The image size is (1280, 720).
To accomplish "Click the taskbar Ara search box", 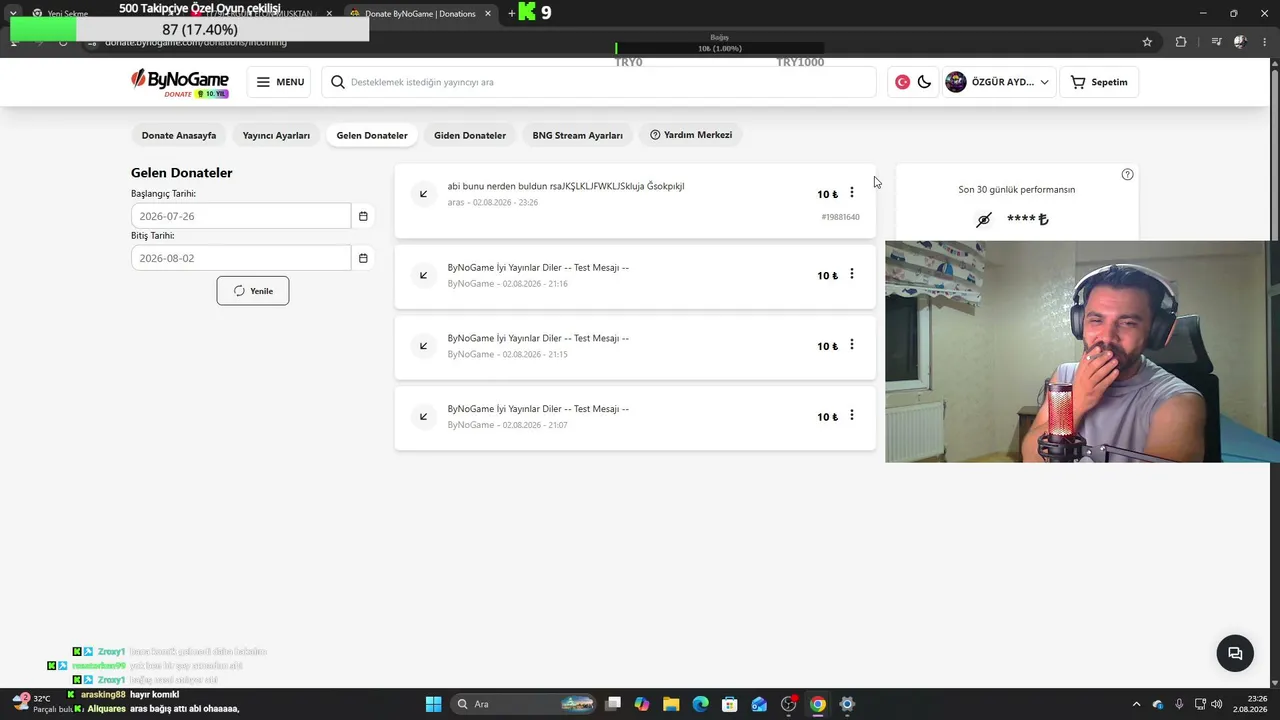I will point(524,704).
